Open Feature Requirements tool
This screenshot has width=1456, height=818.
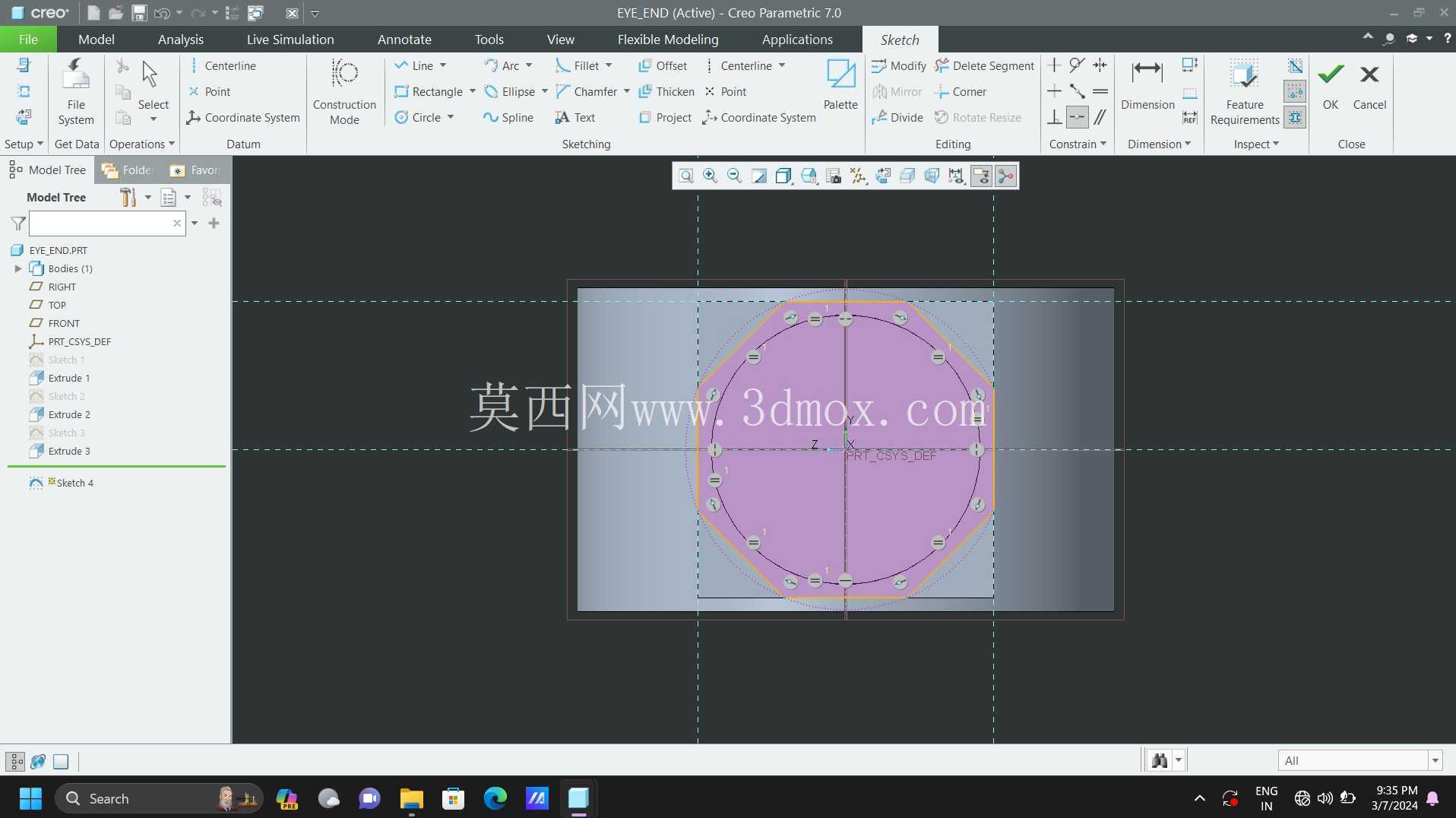click(1245, 92)
